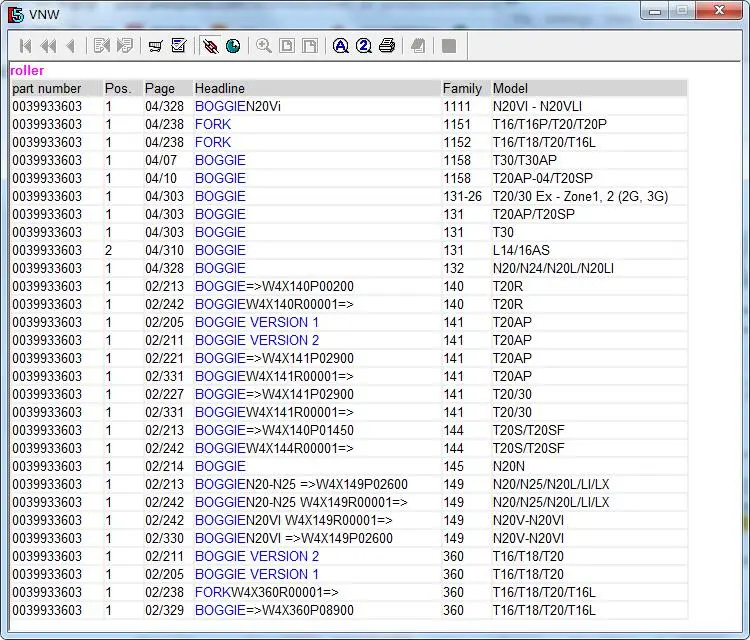Open the first FORK headline link for T16/T16P/T20/T20P
The width and height of the screenshot is (750, 640).
click(212, 124)
